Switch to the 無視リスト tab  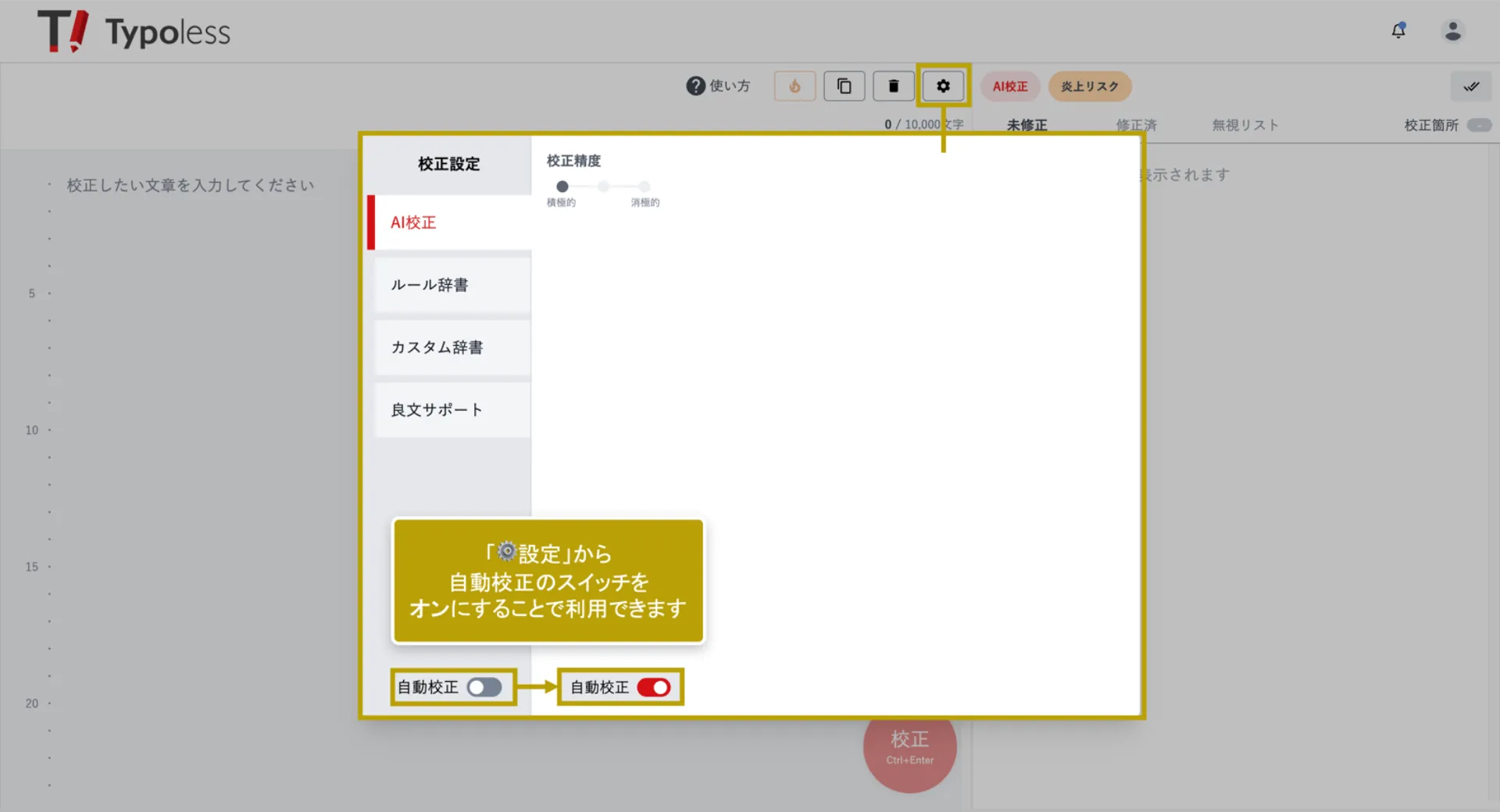pos(1245,125)
